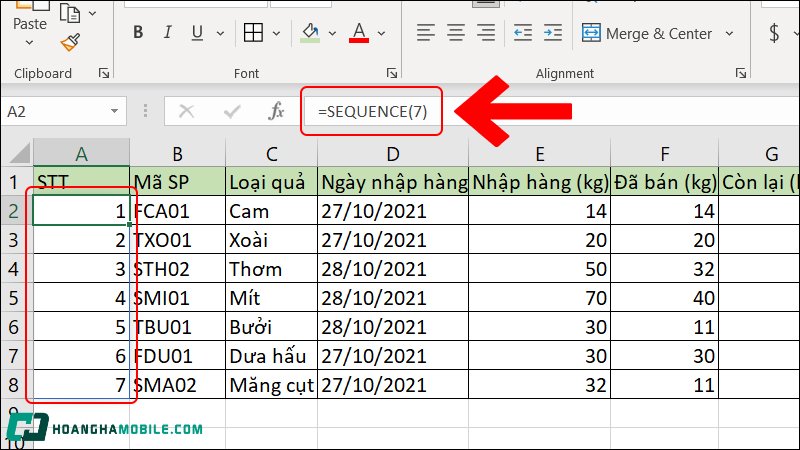800x450 pixels.
Task: Select column B header
Action: [177, 153]
